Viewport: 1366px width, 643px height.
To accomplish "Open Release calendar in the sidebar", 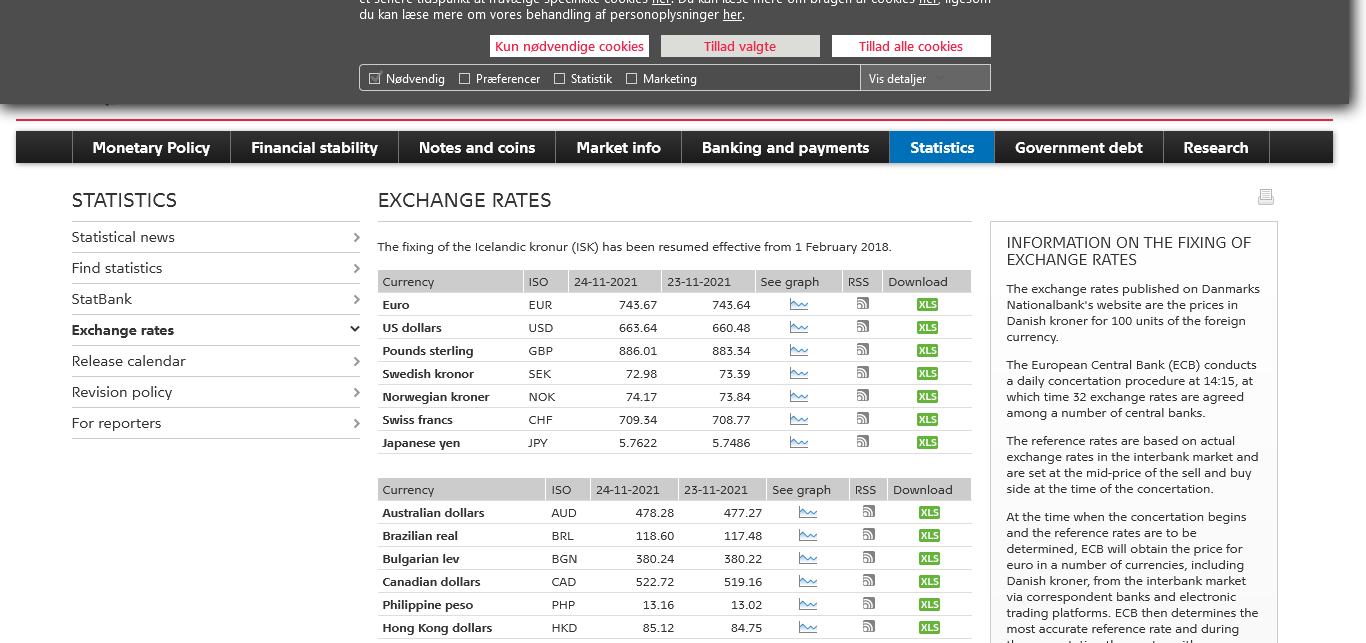I will click(129, 361).
